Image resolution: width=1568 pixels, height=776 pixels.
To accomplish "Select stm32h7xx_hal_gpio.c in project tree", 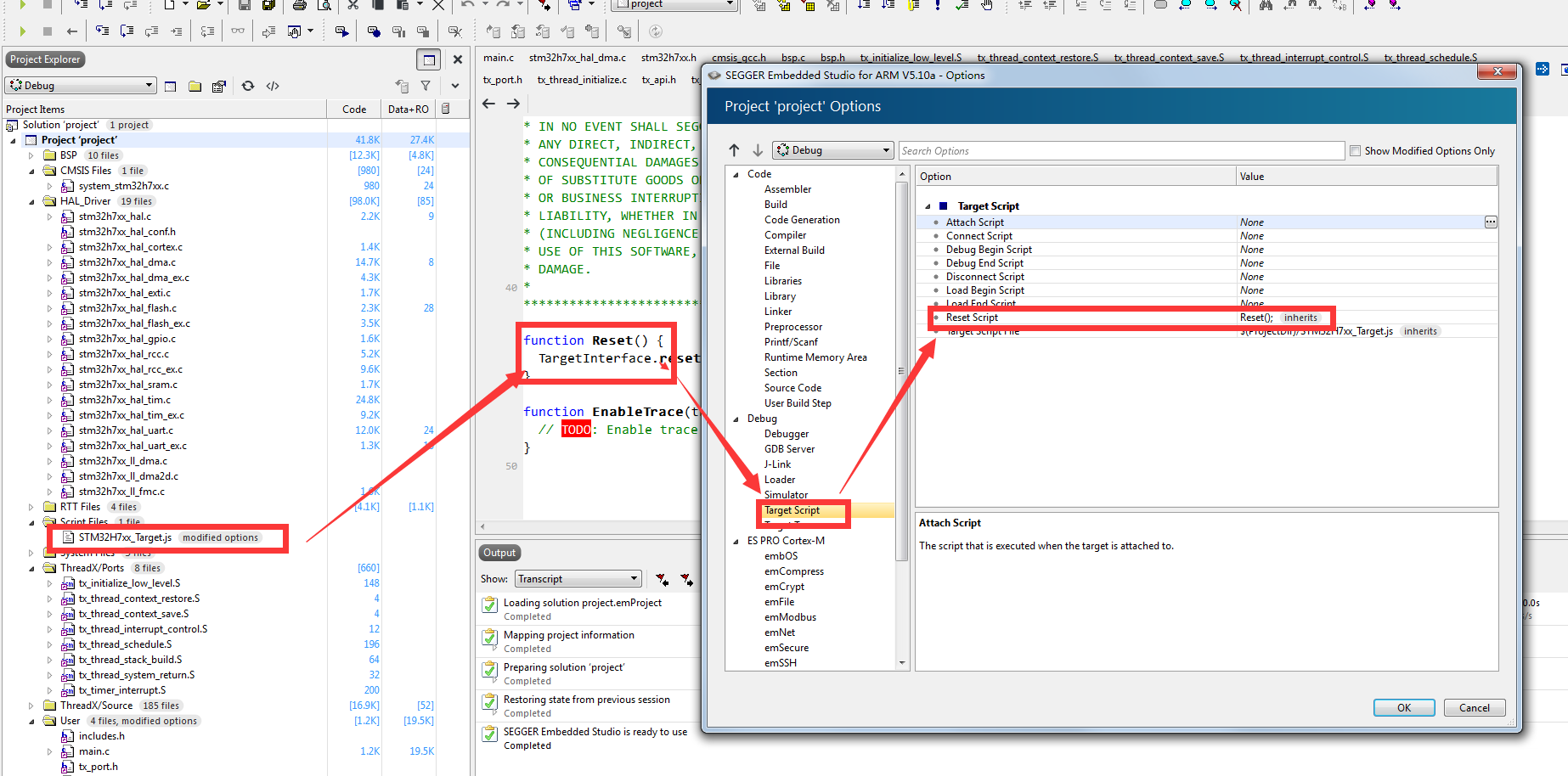I will 127,339.
